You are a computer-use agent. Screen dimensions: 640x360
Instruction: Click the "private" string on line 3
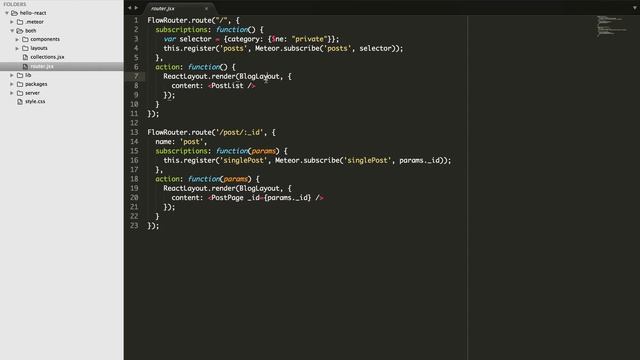pos(309,39)
